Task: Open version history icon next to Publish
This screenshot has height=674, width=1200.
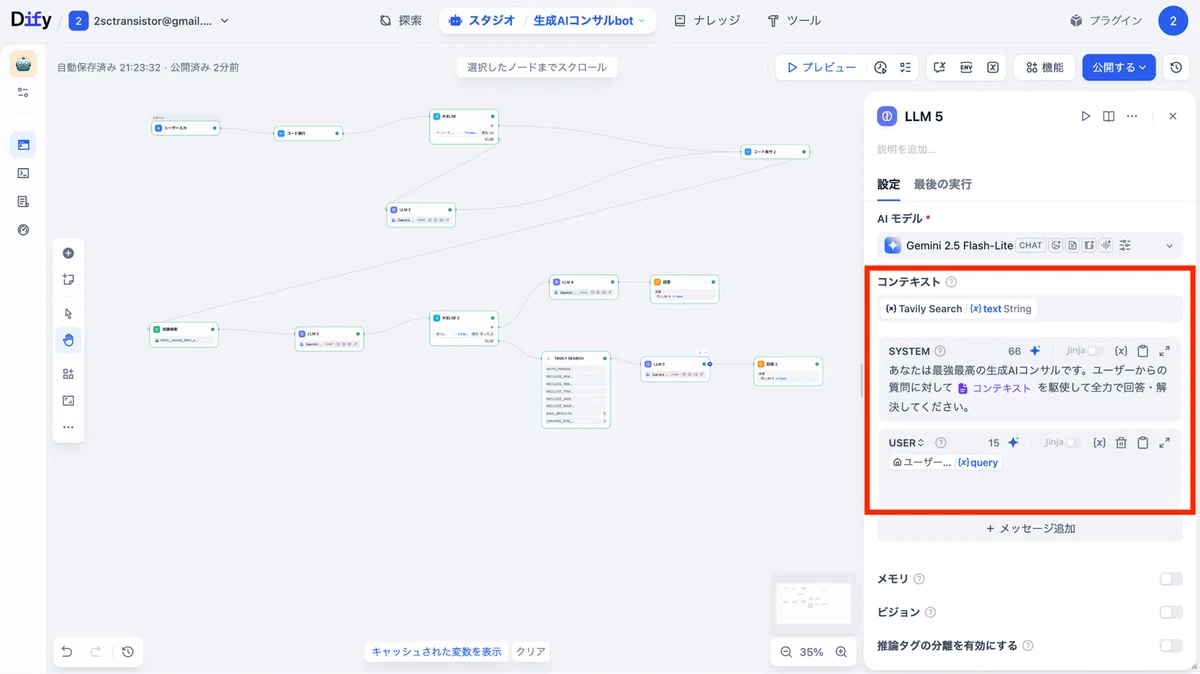Action: coord(1177,67)
